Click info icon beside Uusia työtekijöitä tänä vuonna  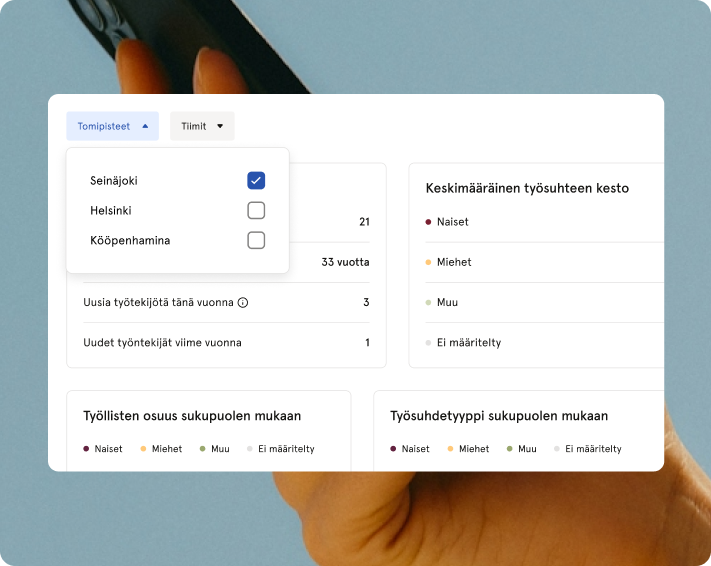[243, 302]
